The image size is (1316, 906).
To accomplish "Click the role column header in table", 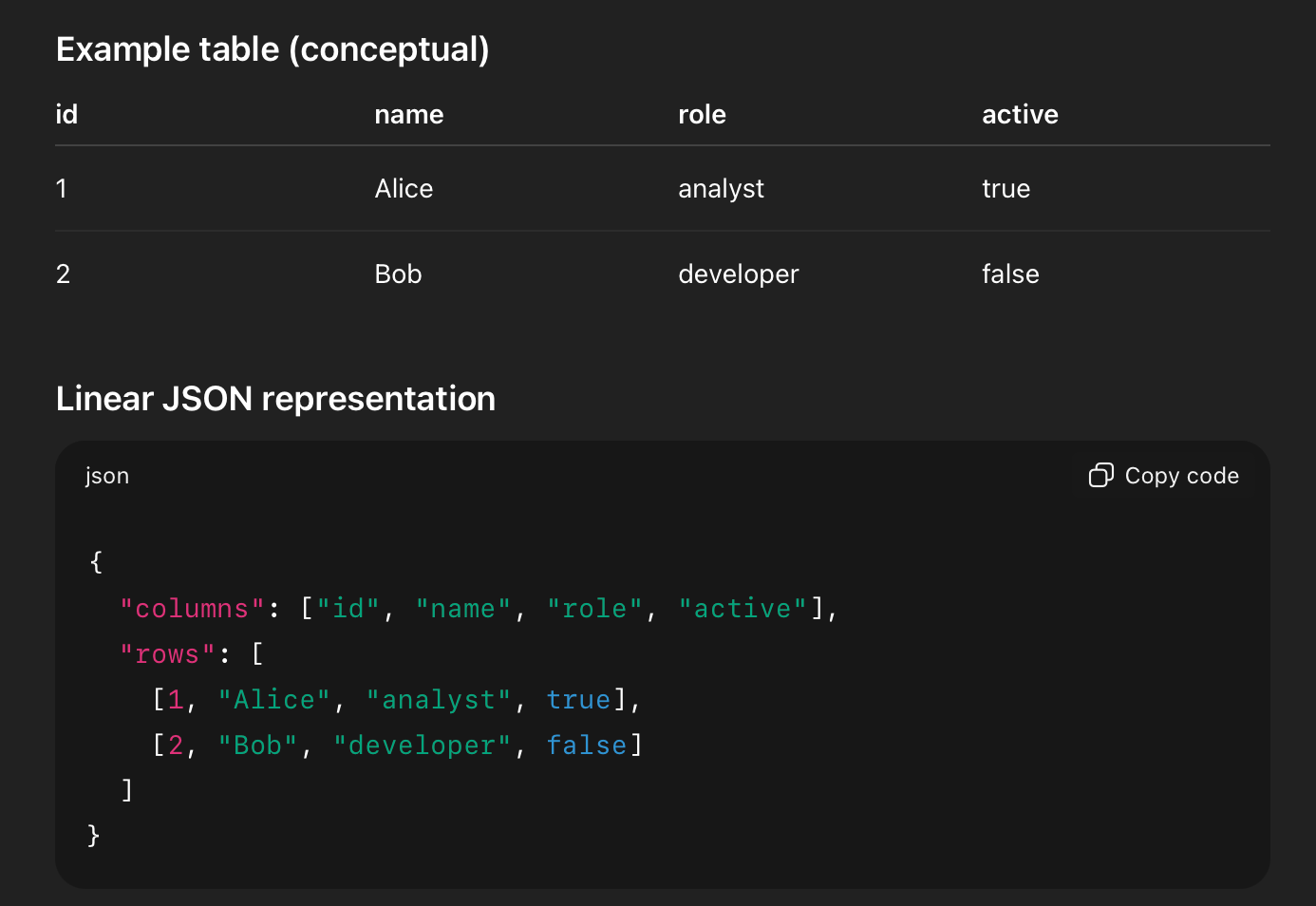I will click(x=702, y=115).
